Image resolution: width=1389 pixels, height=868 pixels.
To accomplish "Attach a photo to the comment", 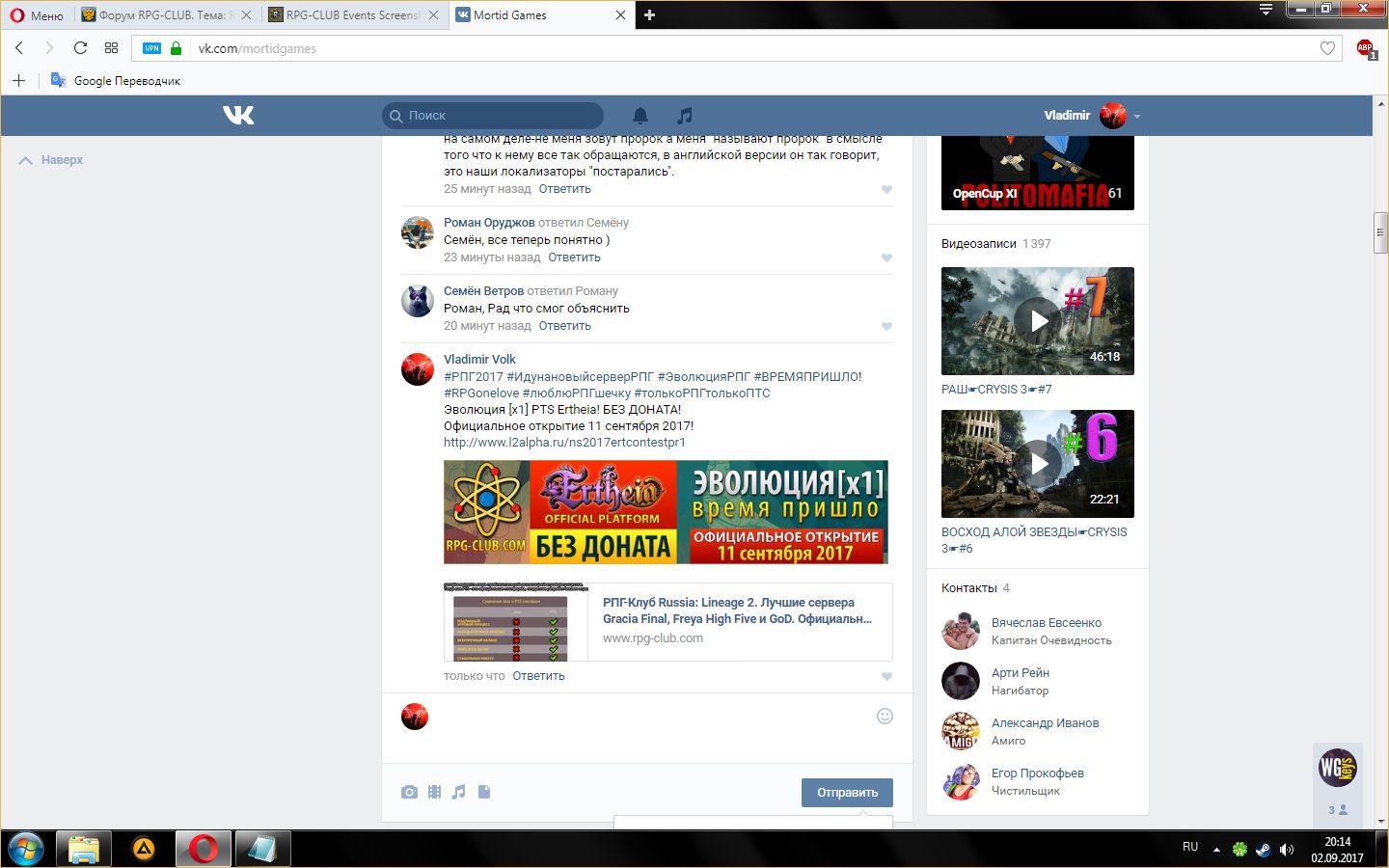I will [x=410, y=792].
